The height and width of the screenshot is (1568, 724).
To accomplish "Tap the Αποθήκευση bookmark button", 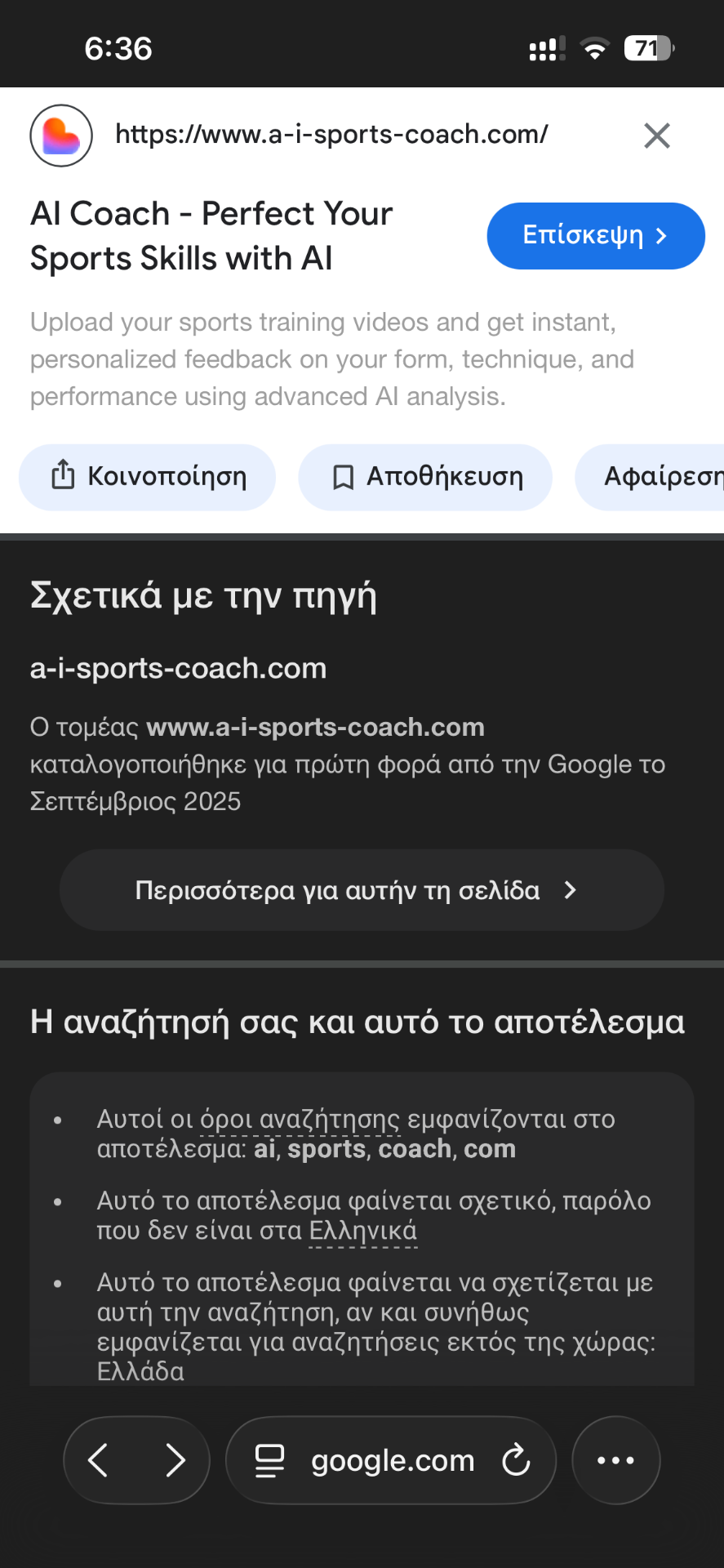I will 425,477.
